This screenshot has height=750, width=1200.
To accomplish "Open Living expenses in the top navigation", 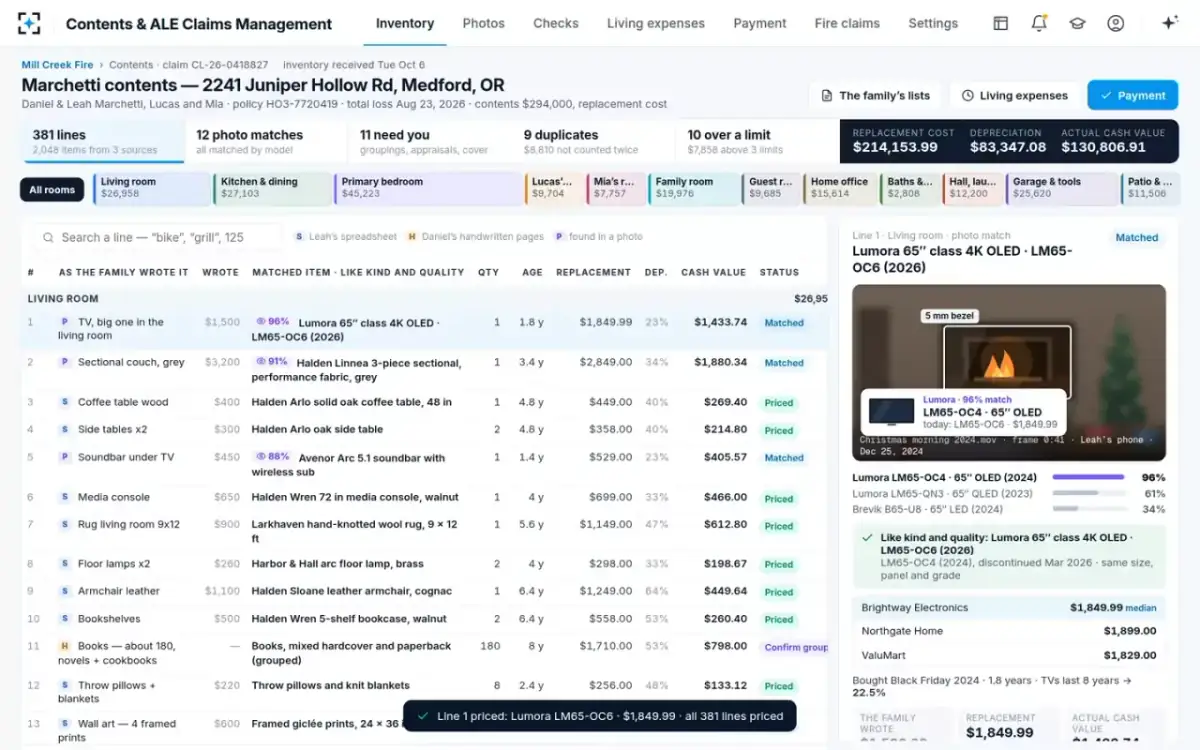I will (x=656, y=23).
